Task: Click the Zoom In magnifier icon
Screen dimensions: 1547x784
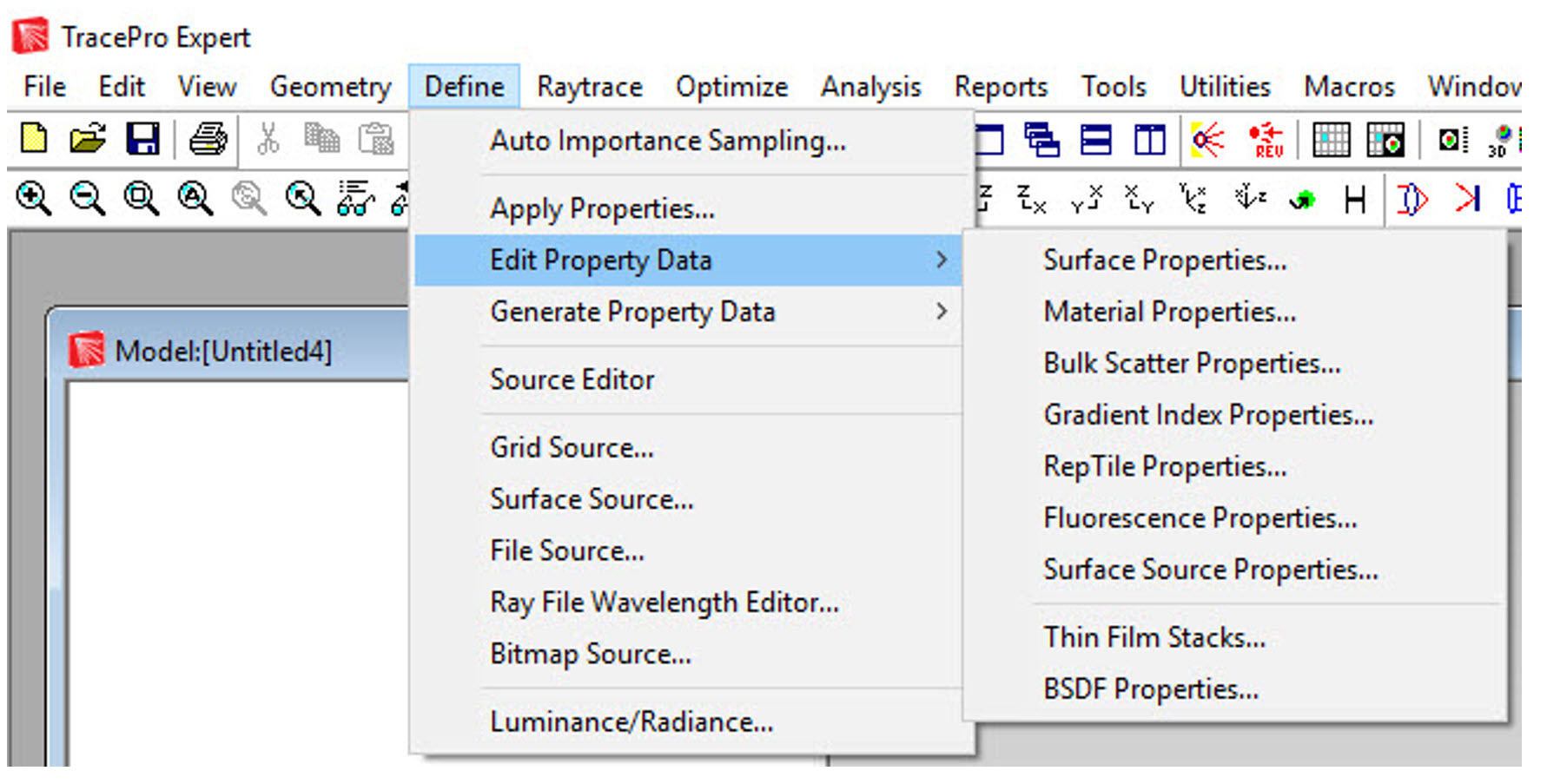Action: [x=34, y=198]
